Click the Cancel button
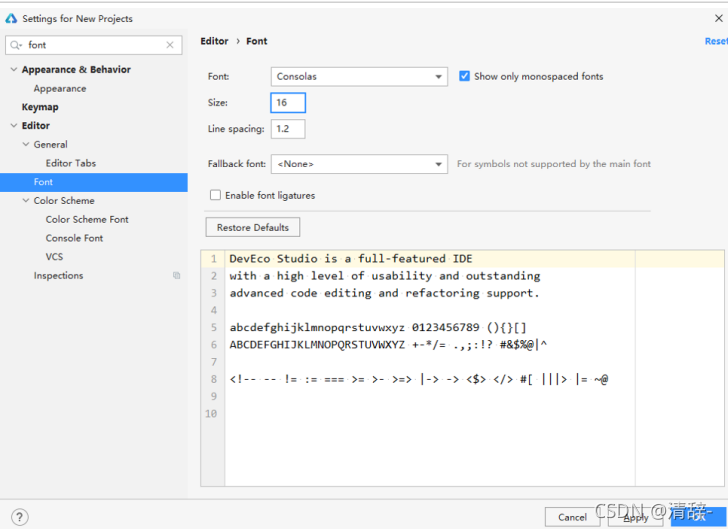The width and height of the screenshot is (728, 529). point(572,517)
